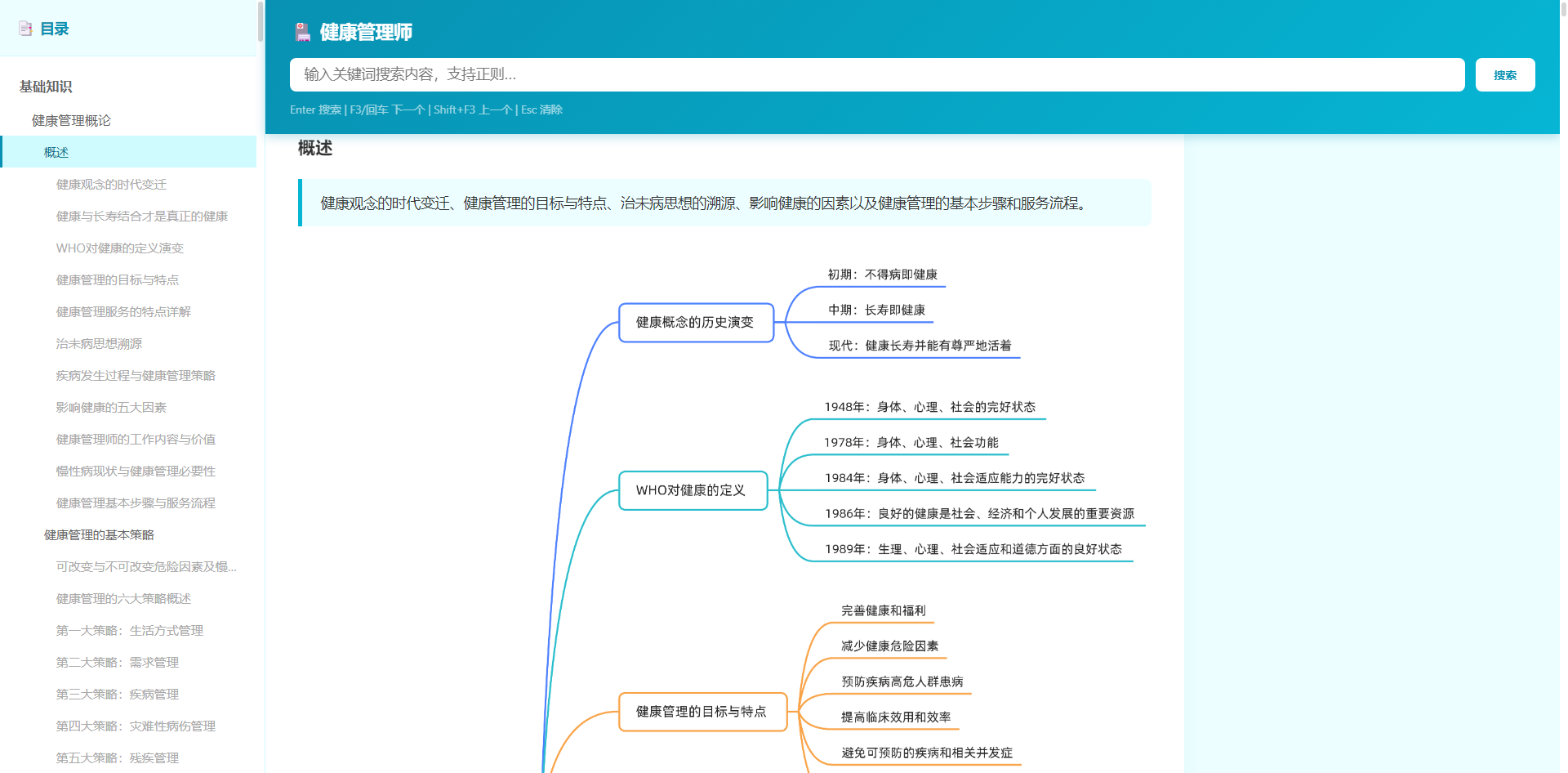1568x773 pixels.
Task: Click the WHO对健康的定义 mind map node
Action: pos(692,490)
